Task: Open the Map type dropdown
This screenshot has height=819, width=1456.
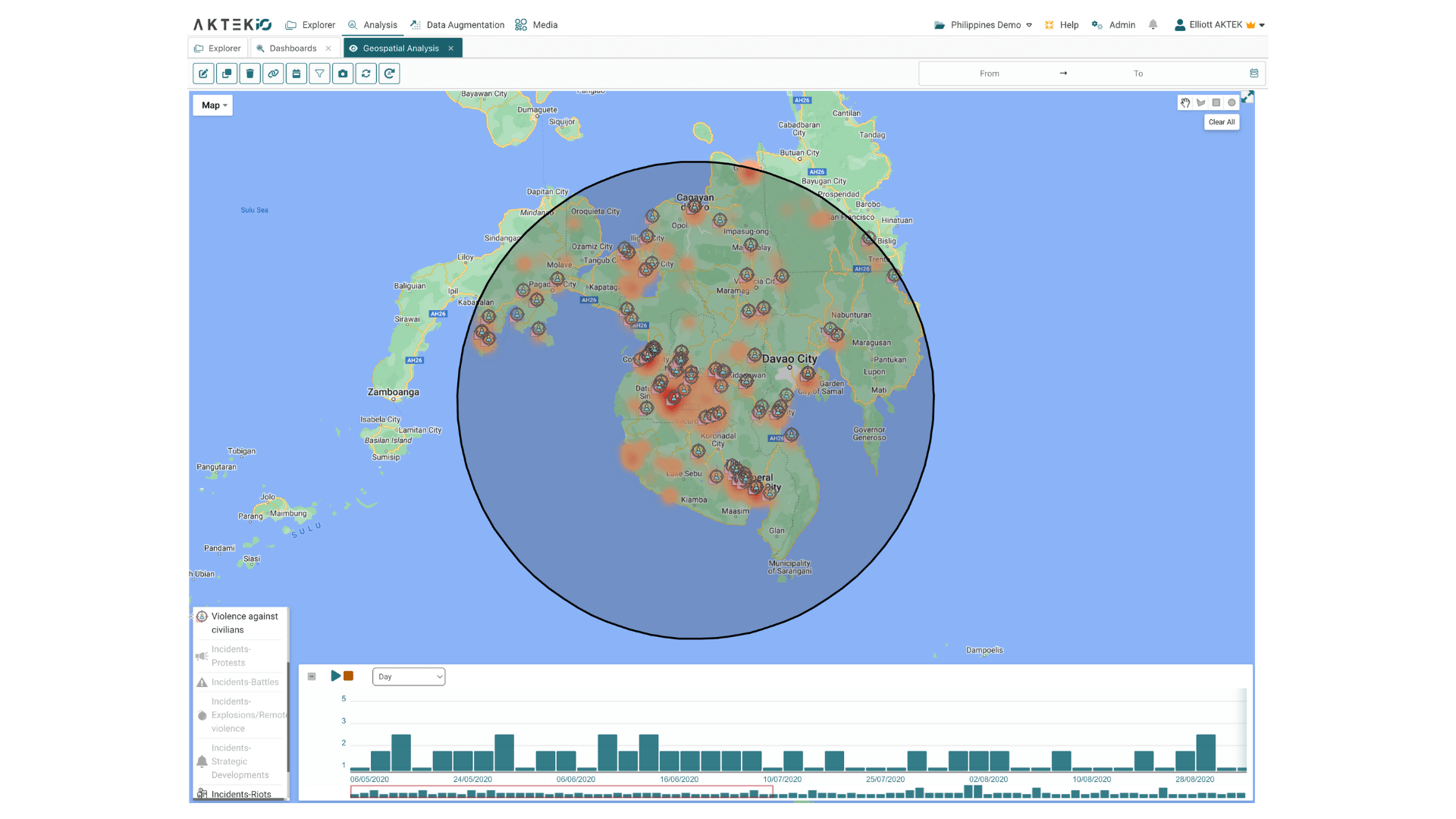Action: coord(213,105)
